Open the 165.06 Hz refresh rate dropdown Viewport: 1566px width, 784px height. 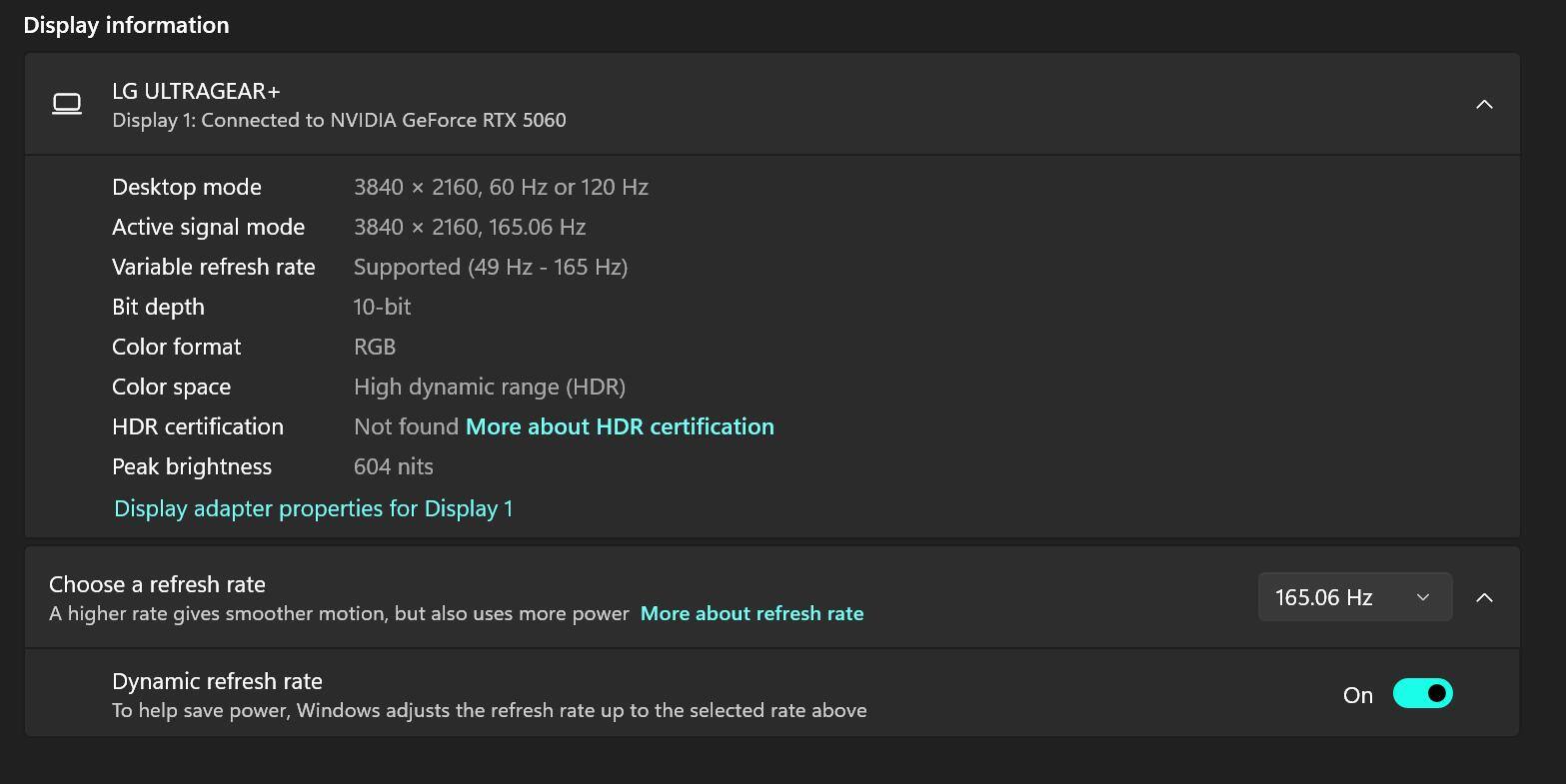[1354, 597]
